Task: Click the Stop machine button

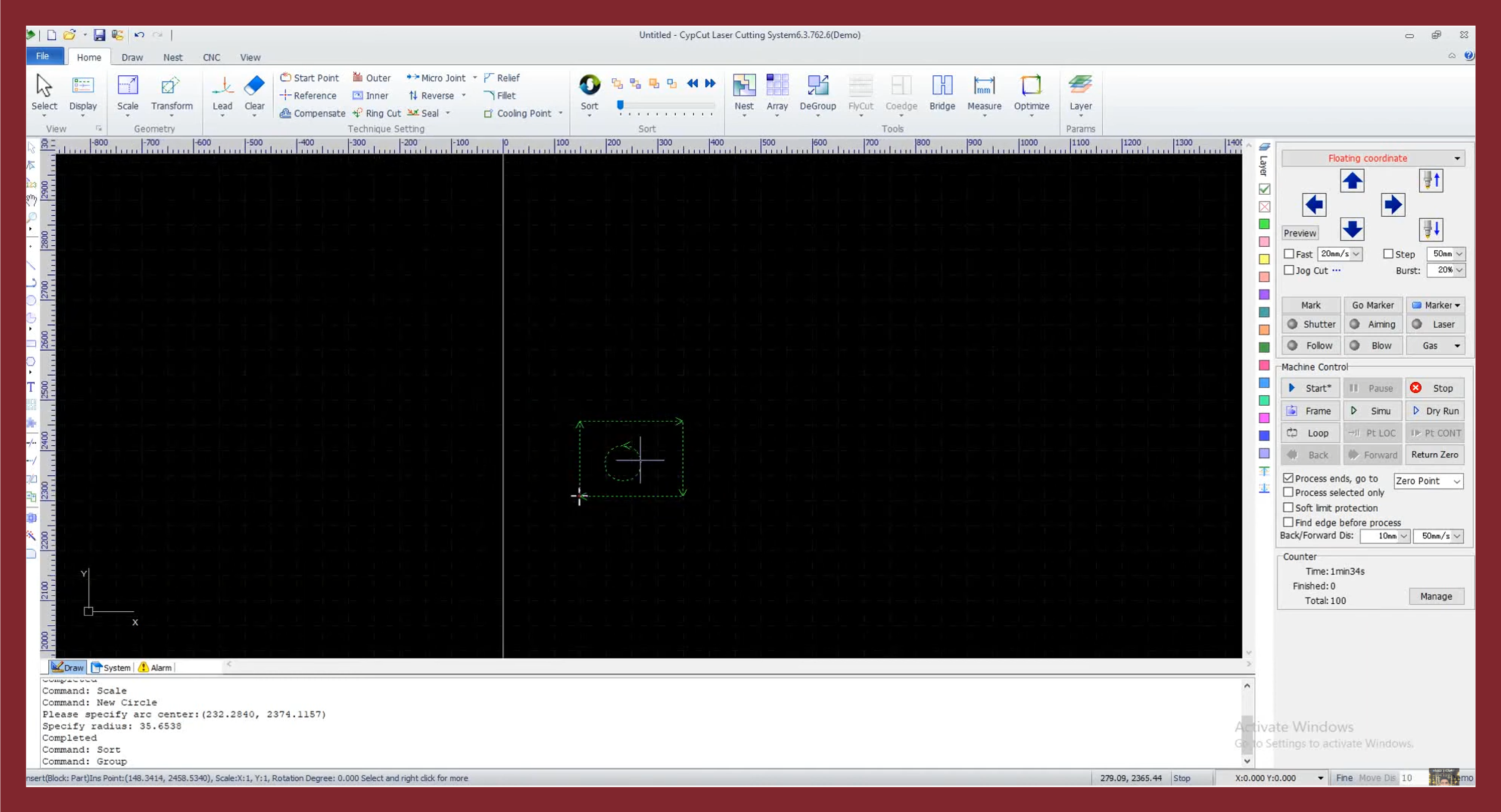Action: pos(1435,389)
